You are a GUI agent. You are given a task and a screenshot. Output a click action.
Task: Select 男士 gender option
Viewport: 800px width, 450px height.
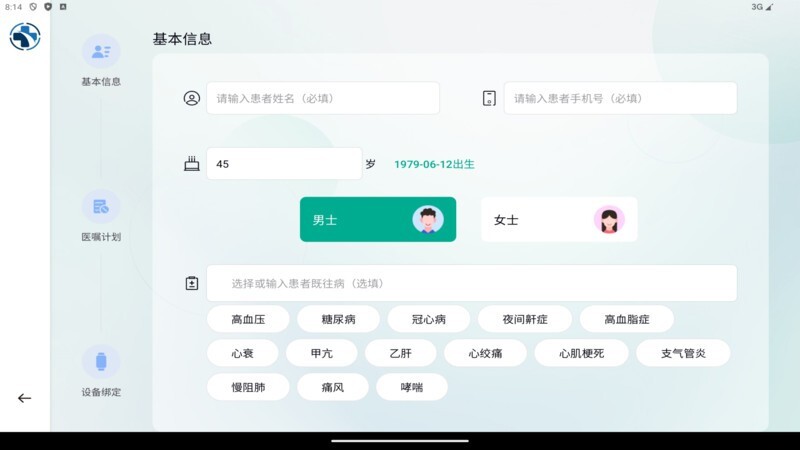pyautogui.click(x=377, y=220)
